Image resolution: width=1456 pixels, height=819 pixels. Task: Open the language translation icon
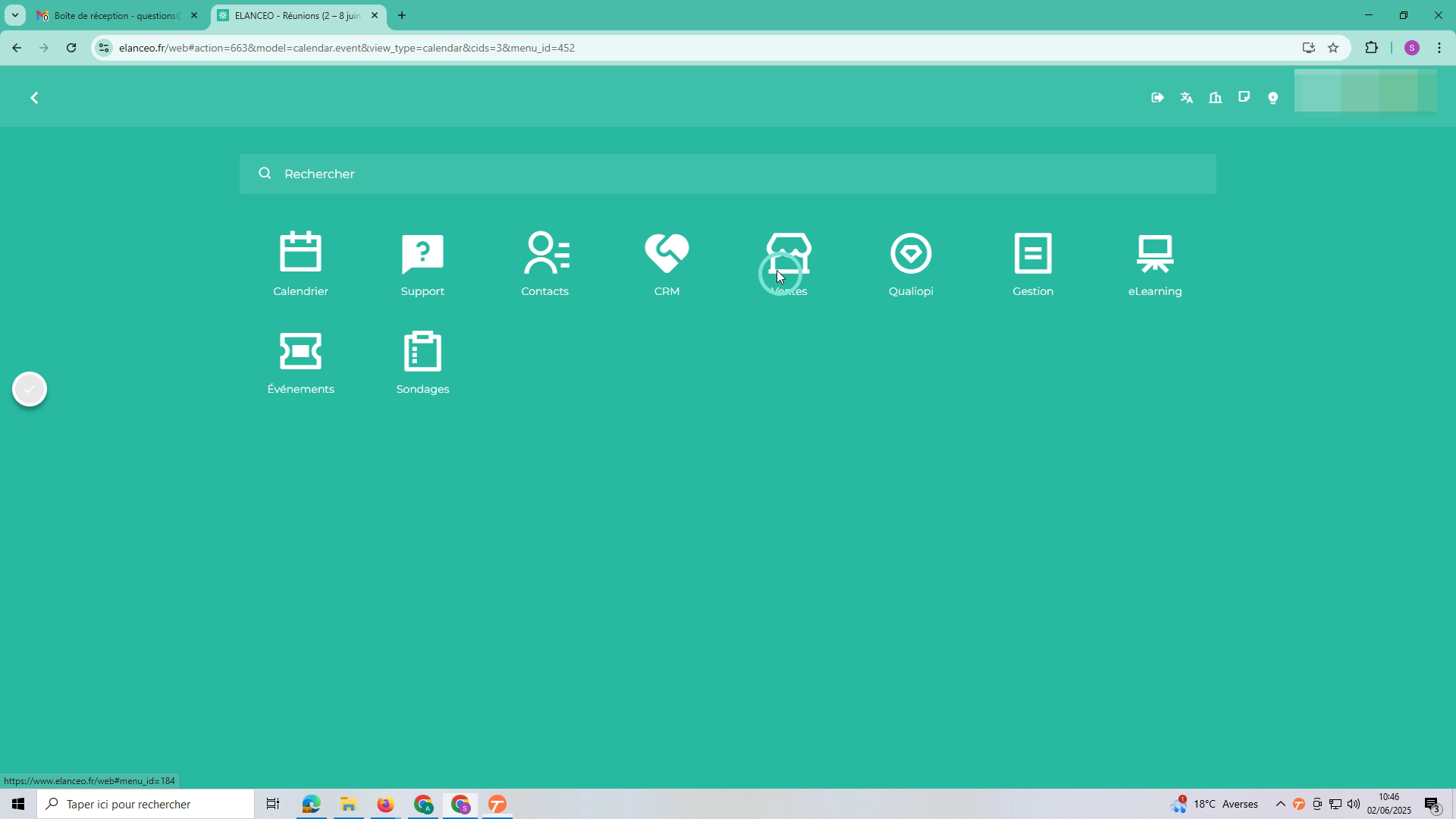1187,98
